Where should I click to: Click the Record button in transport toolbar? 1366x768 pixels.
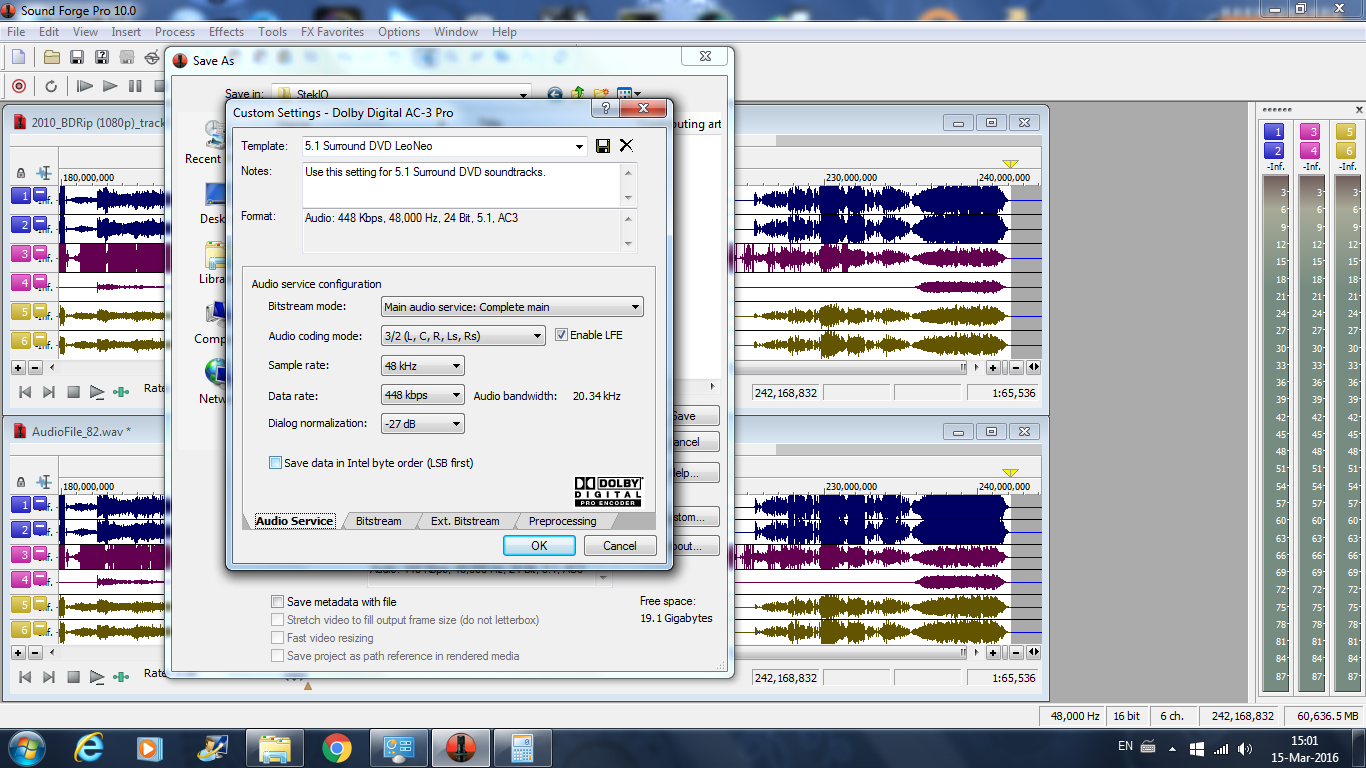(x=18, y=86)
